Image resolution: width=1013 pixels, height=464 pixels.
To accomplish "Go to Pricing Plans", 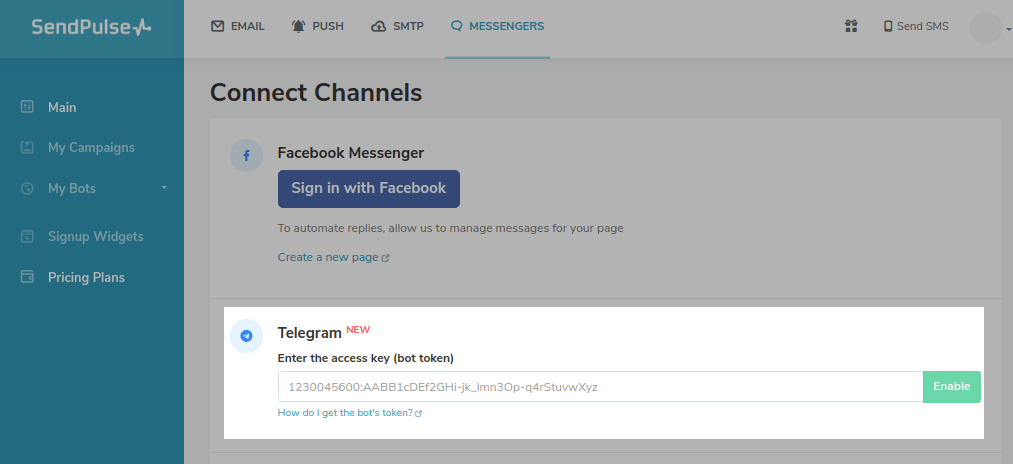I will pyautogui.click(x=87, y=277).
